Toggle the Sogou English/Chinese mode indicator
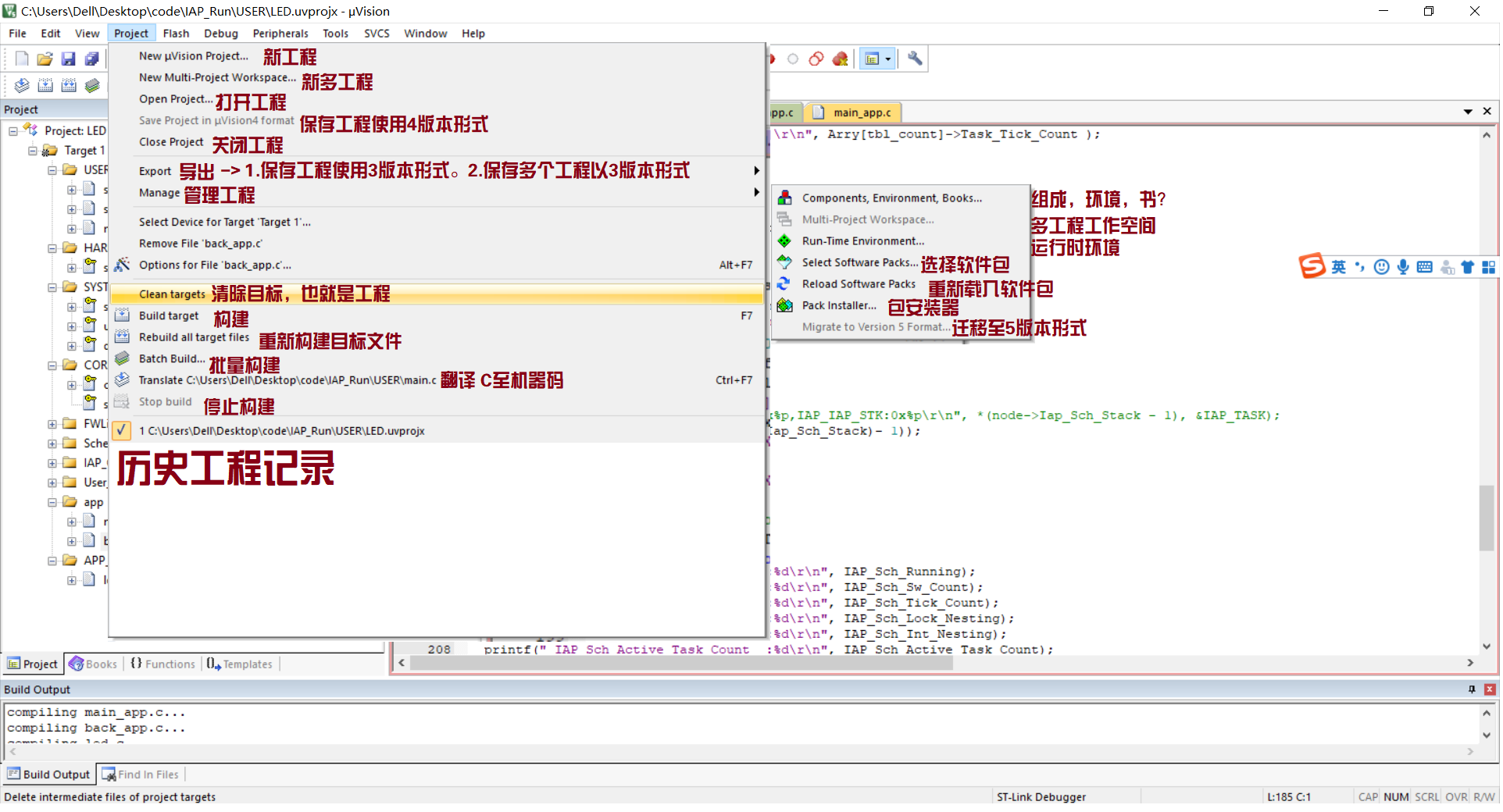Image resolution: width=1503 pixels, height=812 pixels. click(1339, 267)
